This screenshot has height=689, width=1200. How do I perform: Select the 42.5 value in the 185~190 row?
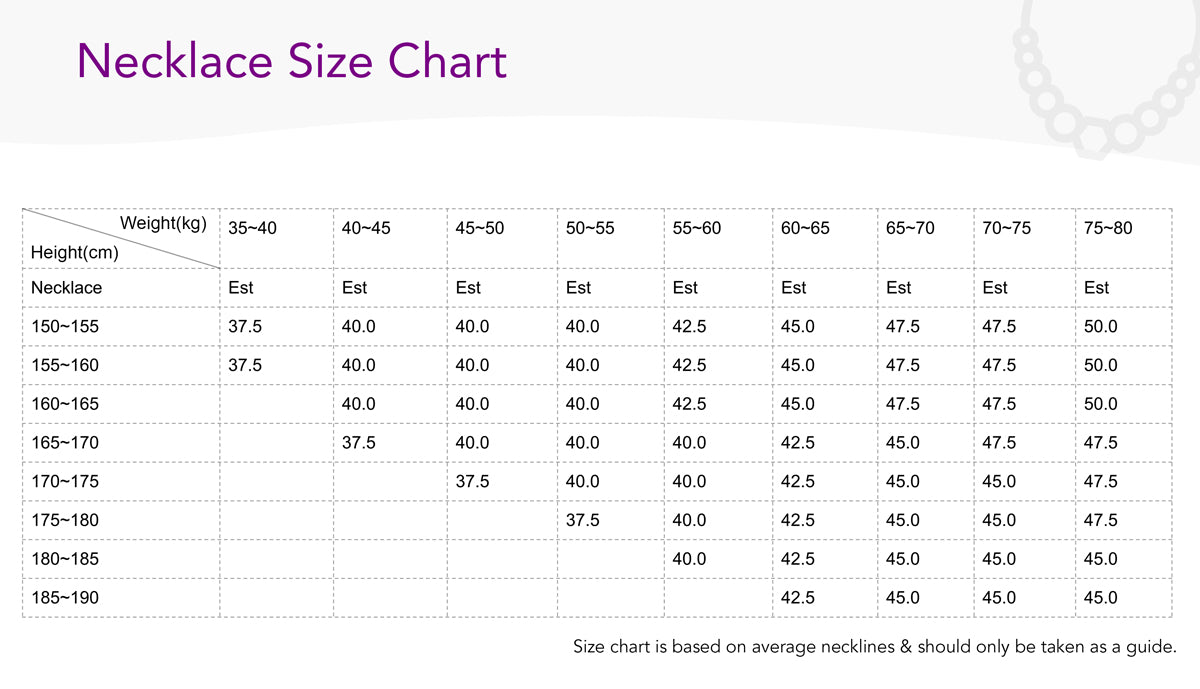pyautogui.click(x=798, y=598)
